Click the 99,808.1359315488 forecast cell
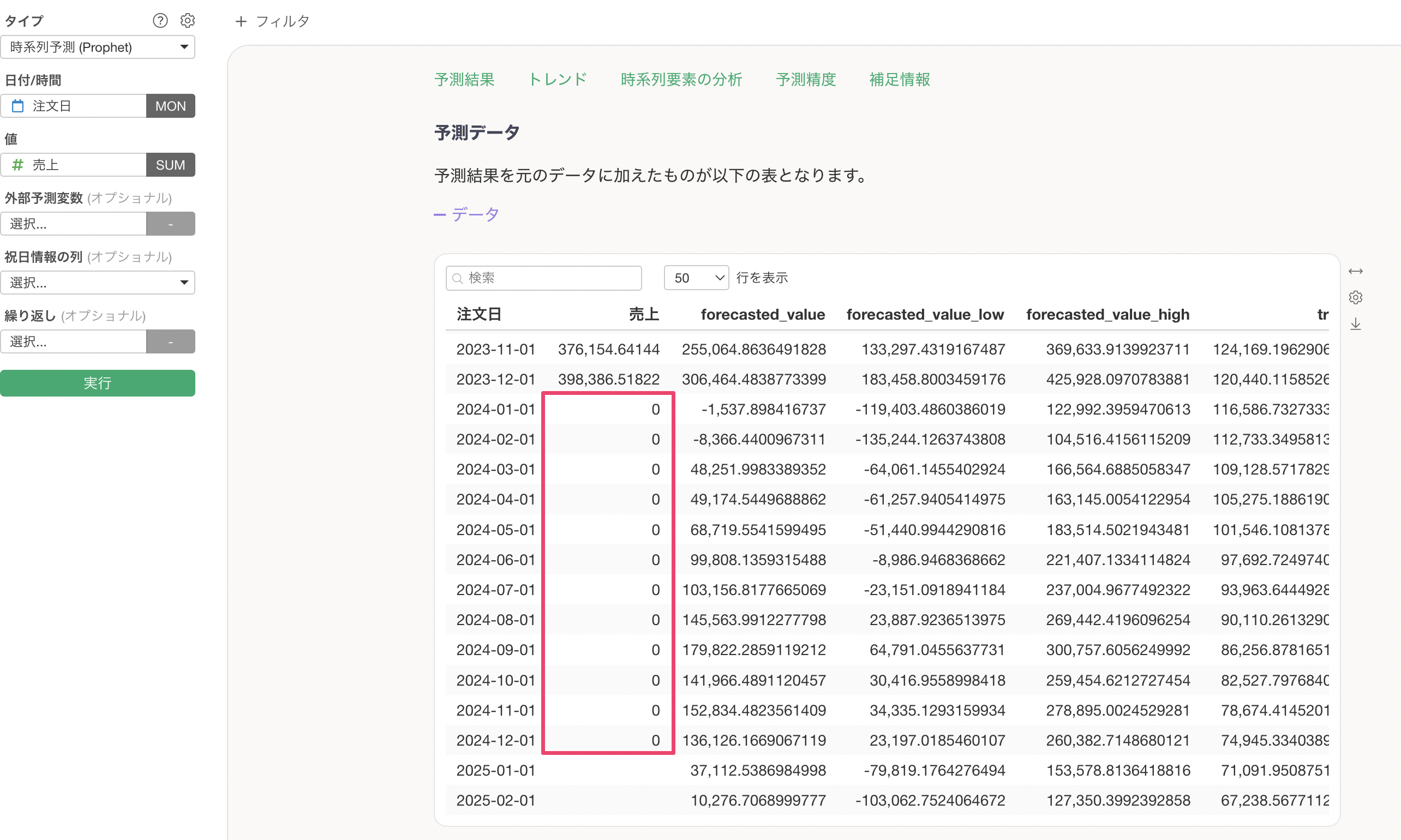The width and height of the screenshot is (1401, 840). (x=758, y=560)
